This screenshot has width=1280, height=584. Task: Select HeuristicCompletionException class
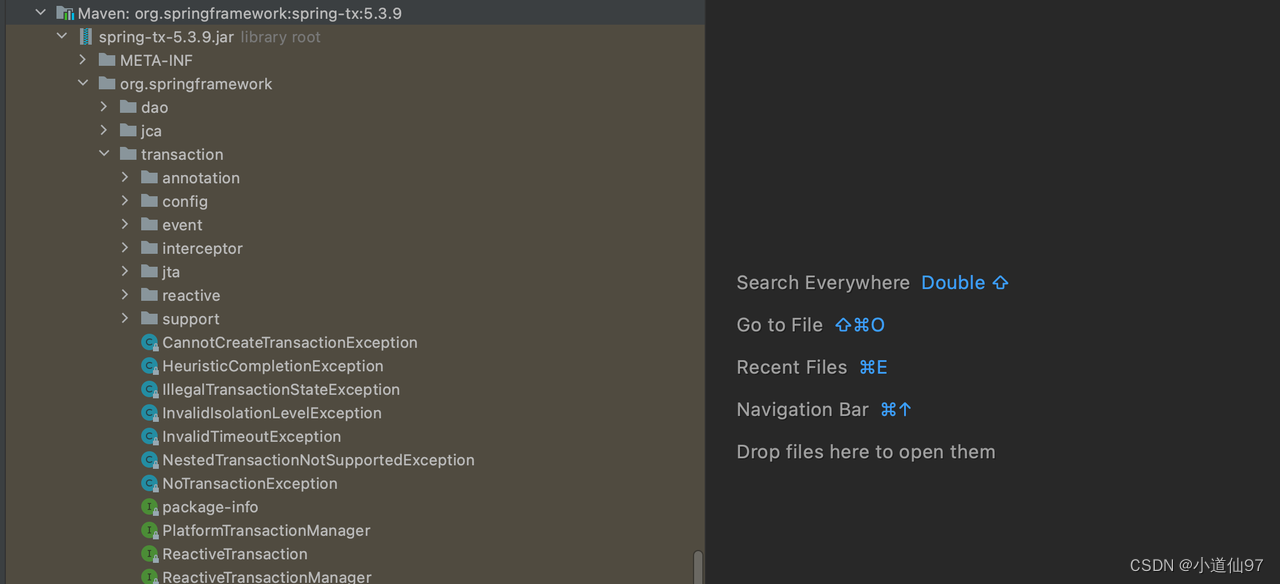273,366
